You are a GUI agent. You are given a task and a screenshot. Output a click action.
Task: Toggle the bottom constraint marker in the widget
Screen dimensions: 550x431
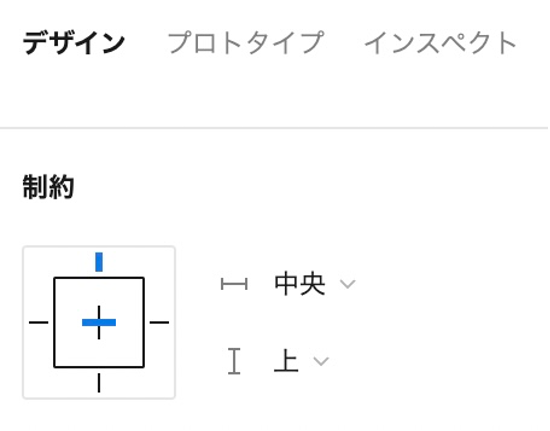click(99, 383)
